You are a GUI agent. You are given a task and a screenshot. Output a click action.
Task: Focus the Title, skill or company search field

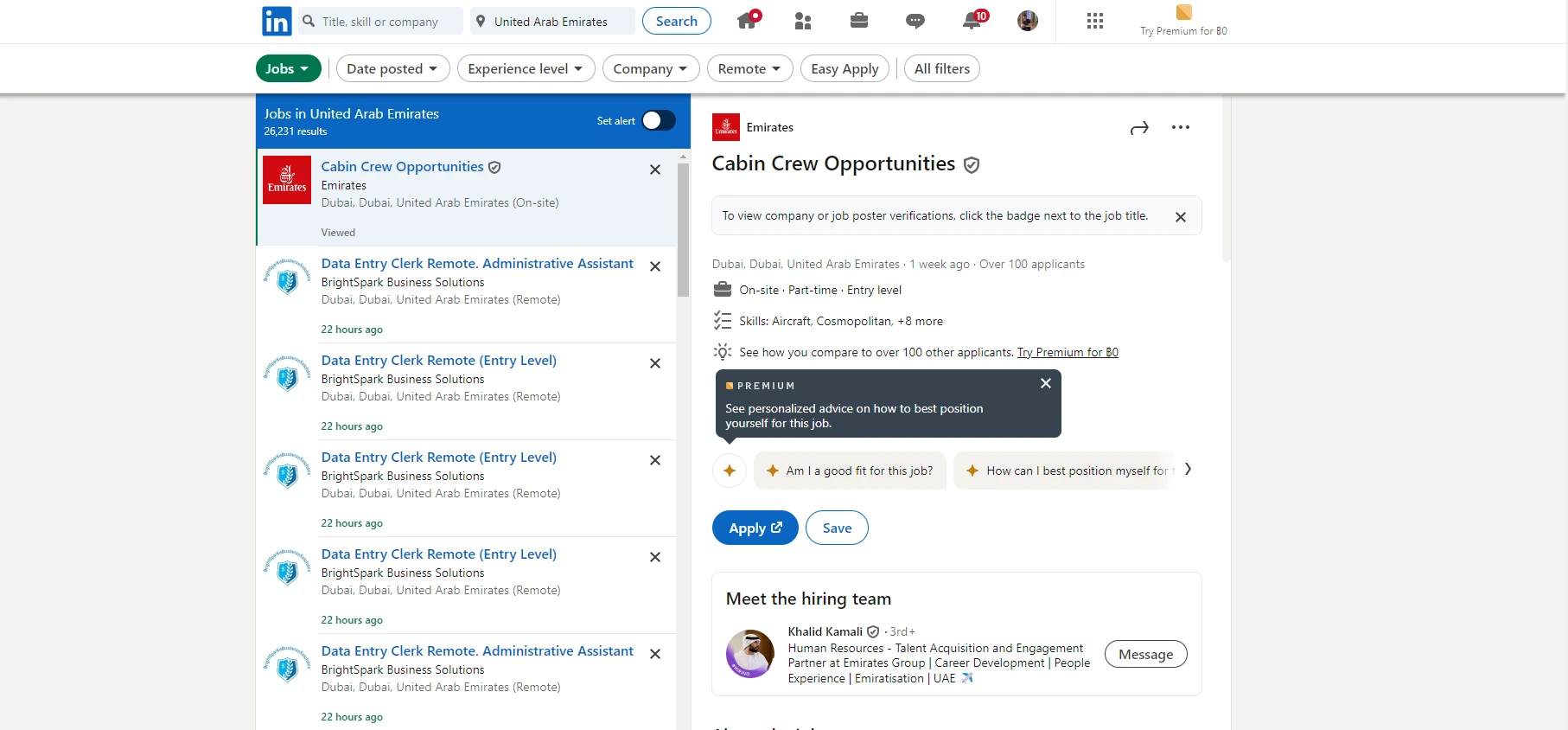click(380, 22)
